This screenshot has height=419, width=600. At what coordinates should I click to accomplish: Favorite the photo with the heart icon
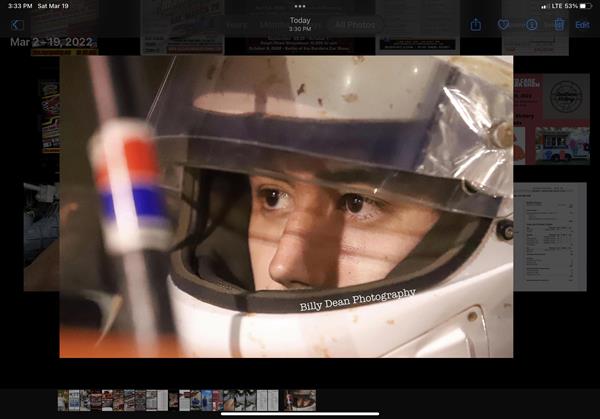(x=504, y=25)
